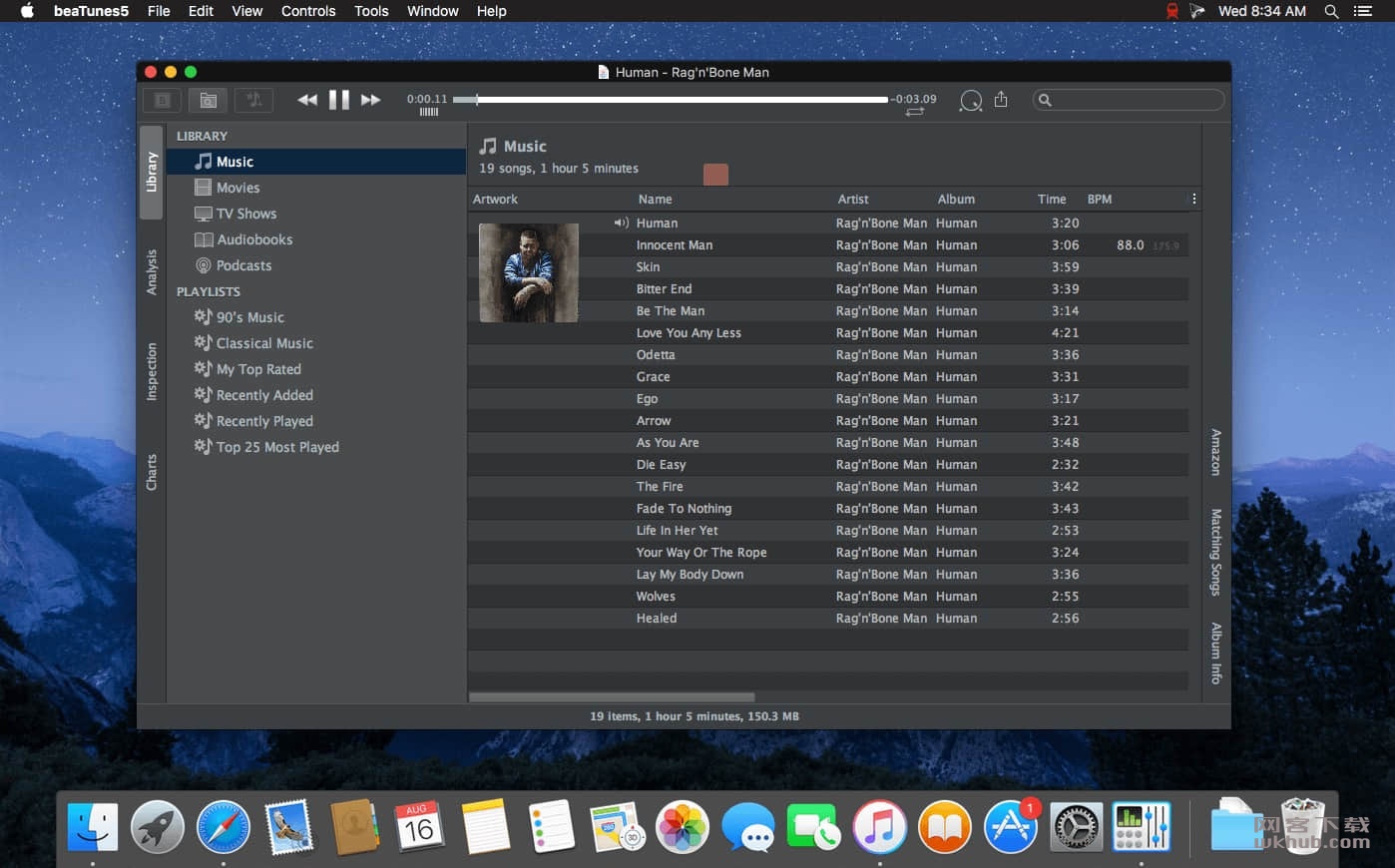Open the 90's Music playlist
The height and width of the screenshot is (868, 1395).
coord(316,317)
